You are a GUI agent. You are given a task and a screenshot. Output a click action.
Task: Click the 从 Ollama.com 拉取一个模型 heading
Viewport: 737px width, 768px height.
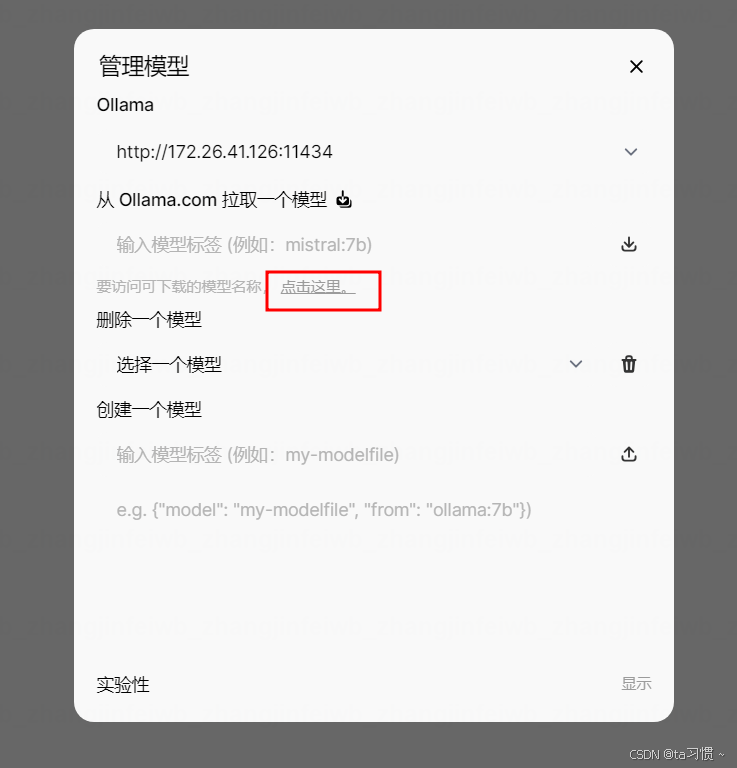point(212,200)
